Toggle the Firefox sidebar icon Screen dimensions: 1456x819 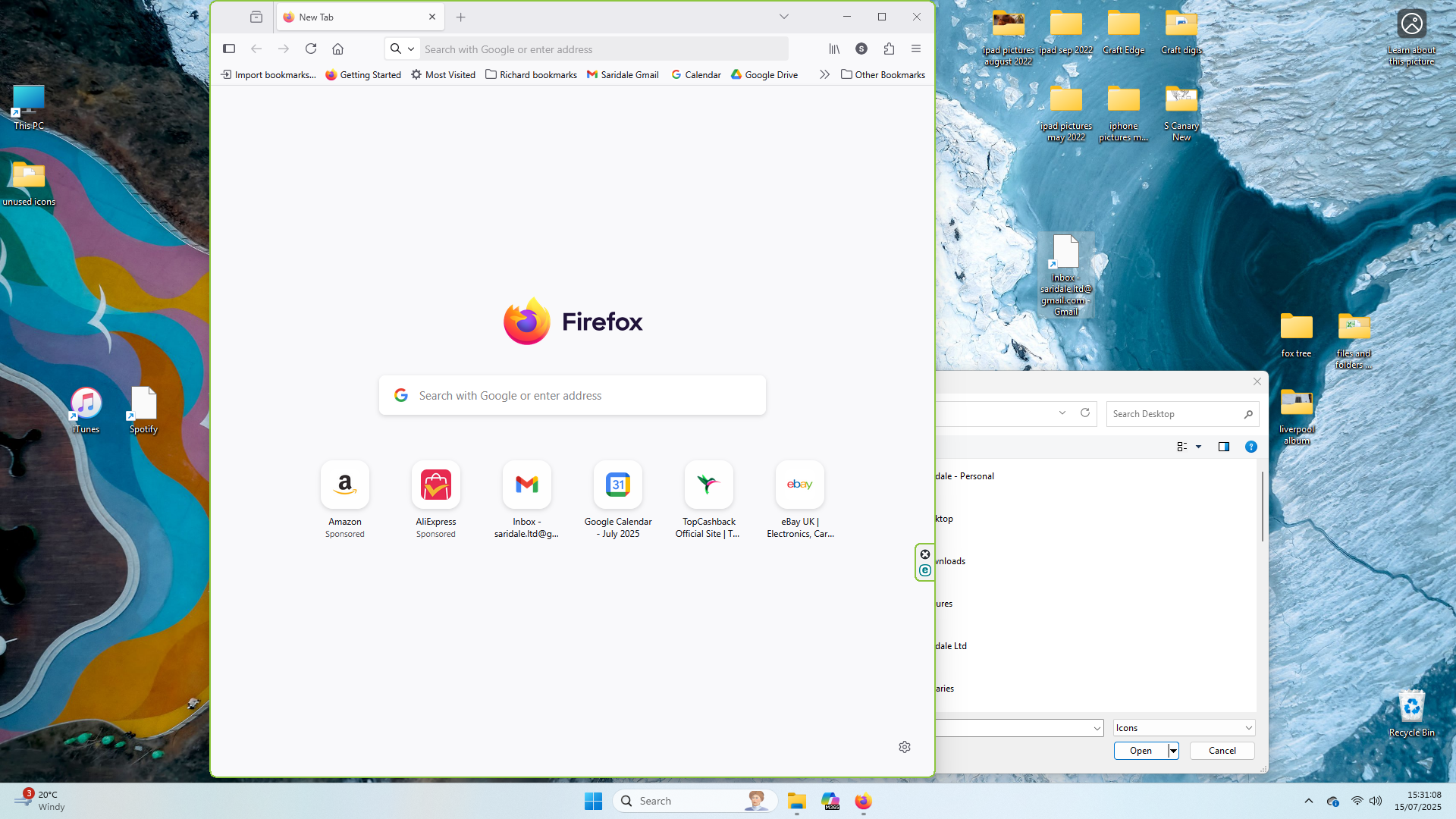pyautogui.click(x=229, y=49)
